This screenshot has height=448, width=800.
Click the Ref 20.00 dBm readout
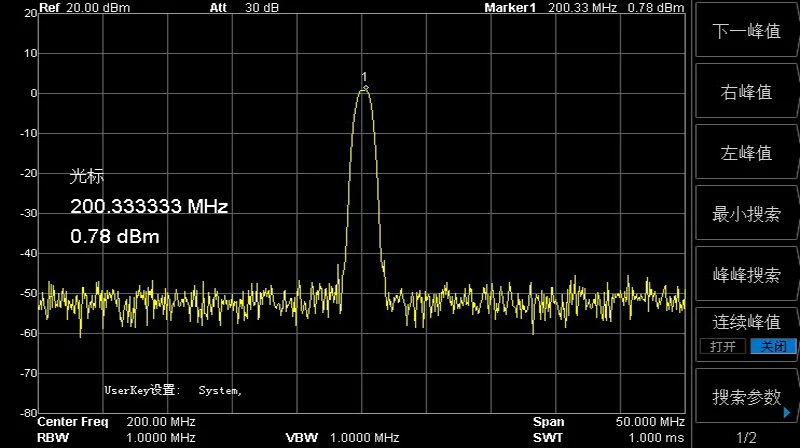click(x=85, y=8)
